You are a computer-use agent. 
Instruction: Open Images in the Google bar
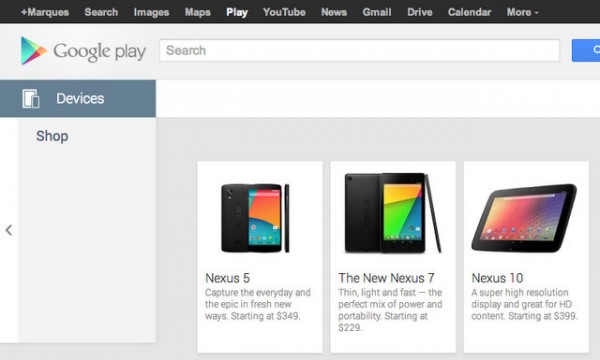coord(151,12)
